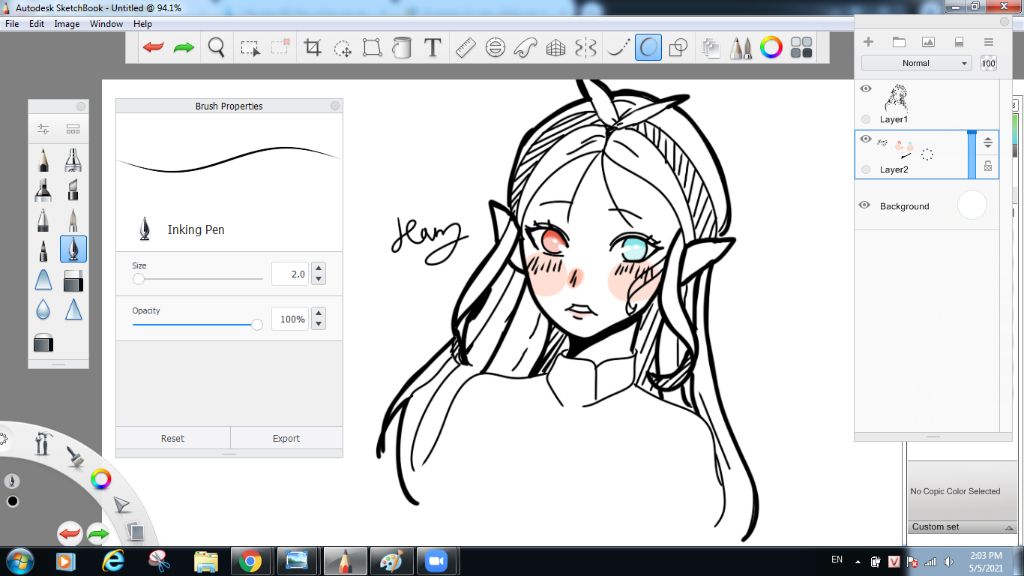Open the Edit menu
Screen dimensions: 1024x576
coord(37,24)
